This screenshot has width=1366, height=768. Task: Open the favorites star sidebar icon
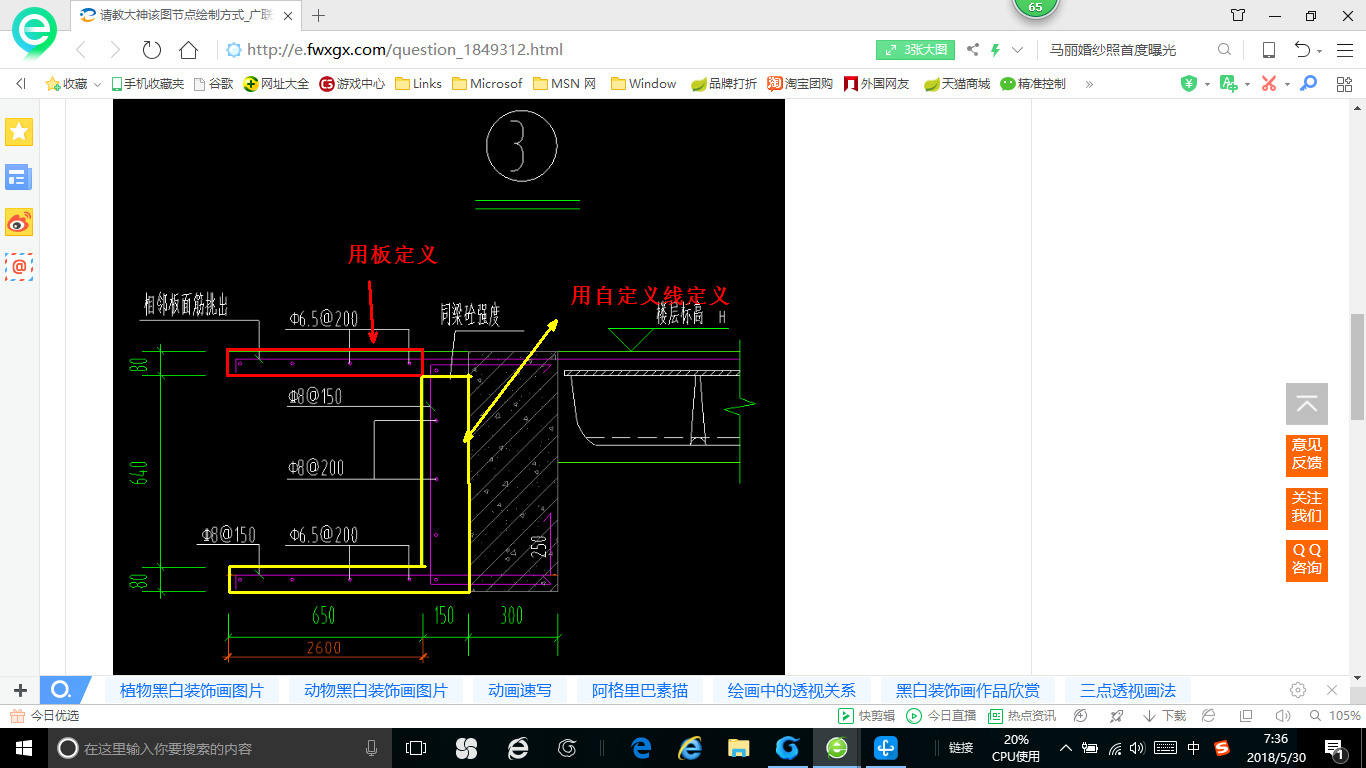(x=19, y=131)
